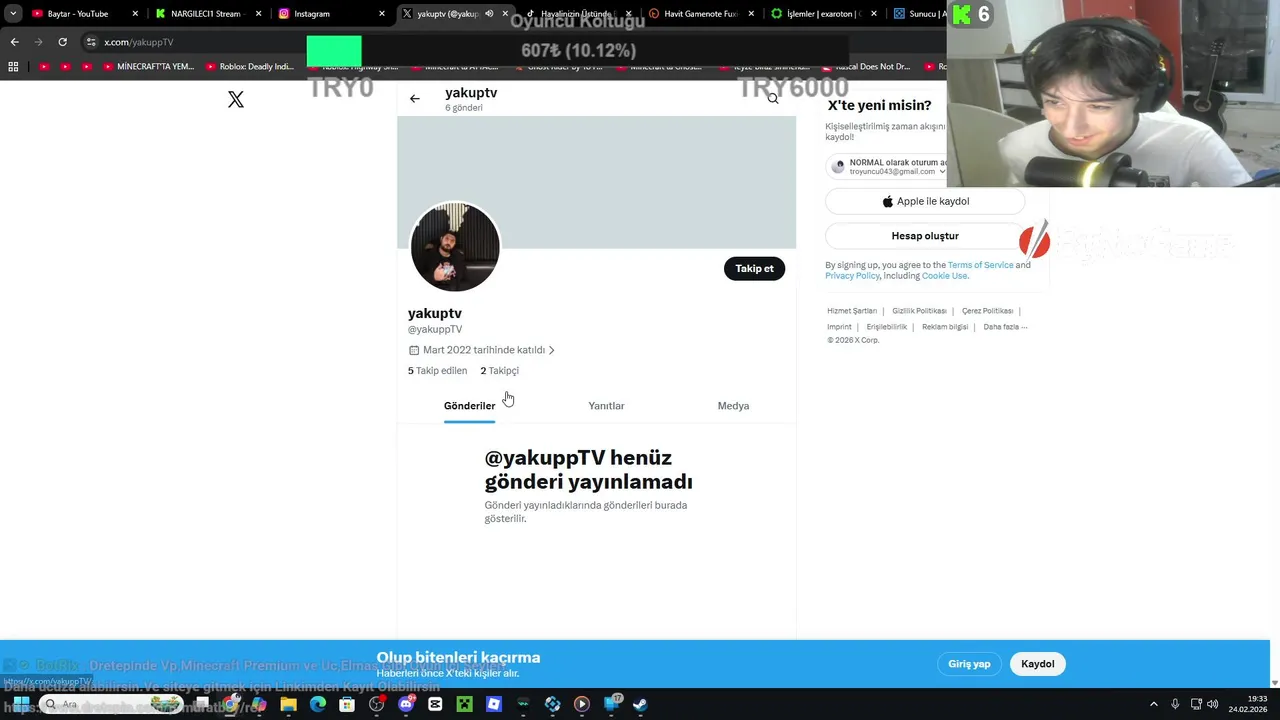Open the Cookie Use link
This screenshot has width=1280, height=720.
pos(944,276)
